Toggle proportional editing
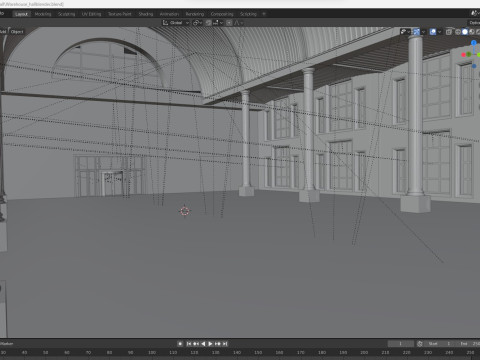Viewport: 480px width, 360px height. 229,23
